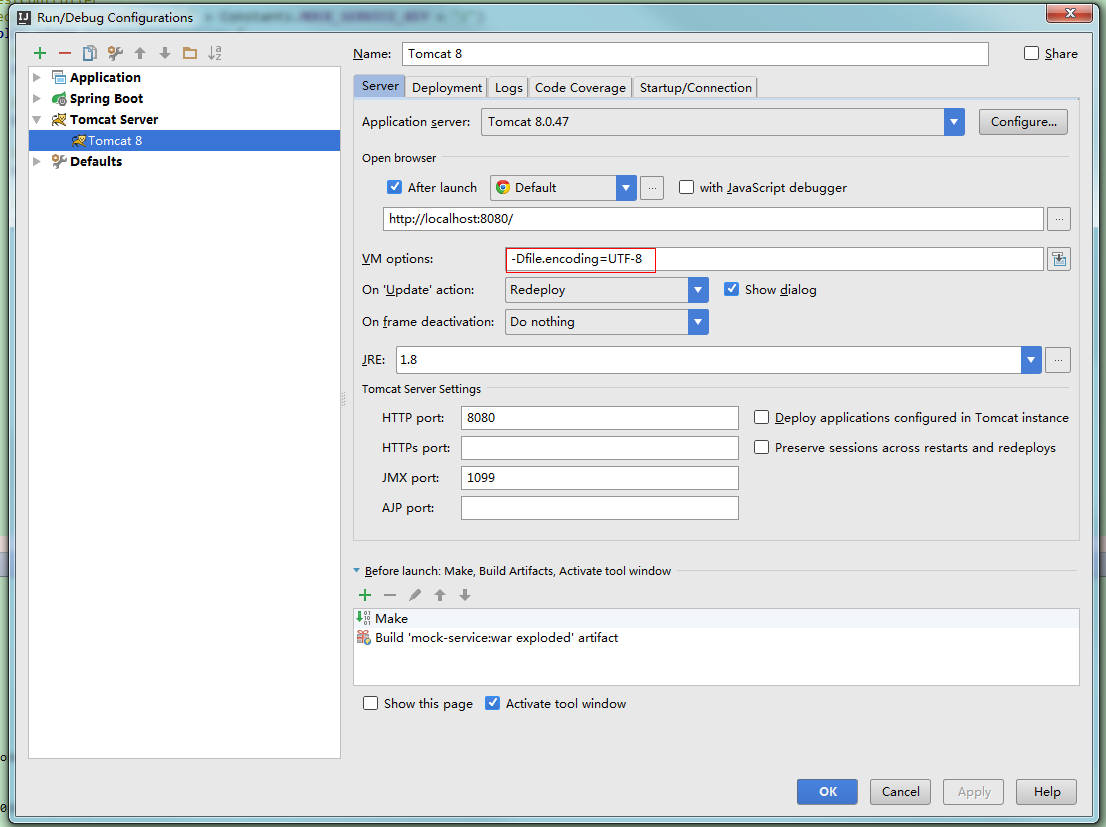Image resolution: width=1106 pixels, height=827 pixels.
Task: Sort configurations alphabetically
Action: click(215, 53)
